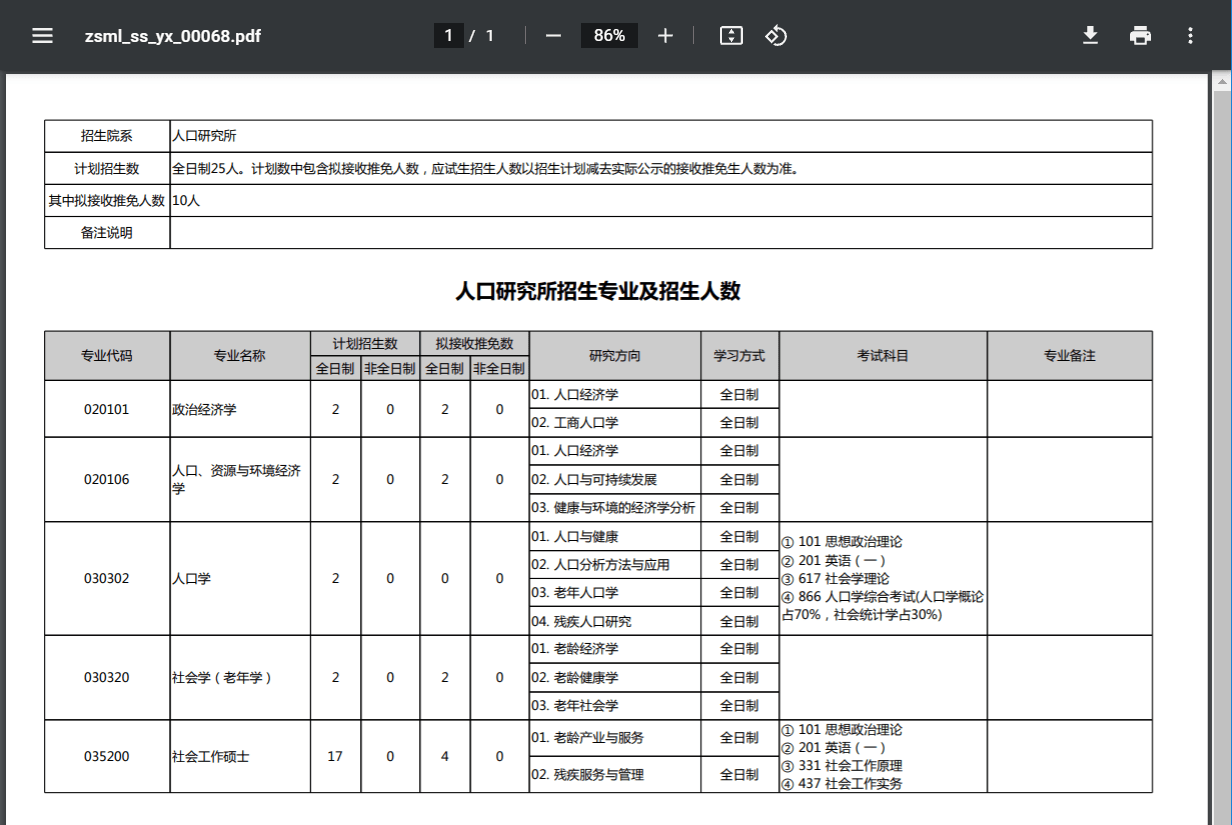Click the scrollbar up arrow
Viewport: 1232px width, 825px height.
click(x=1221, y=81)
